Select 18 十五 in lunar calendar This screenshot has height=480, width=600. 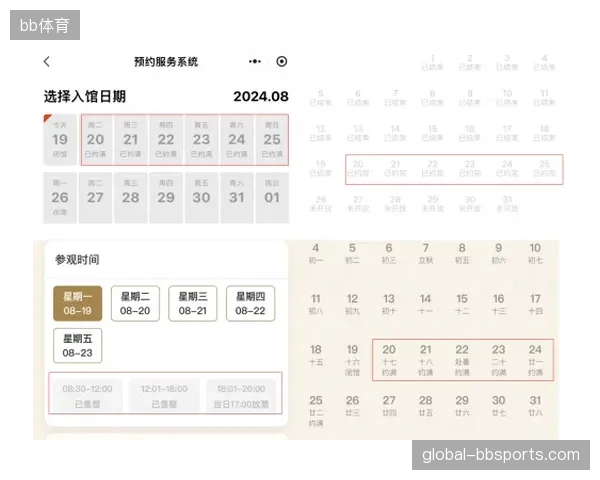point(316,355)
